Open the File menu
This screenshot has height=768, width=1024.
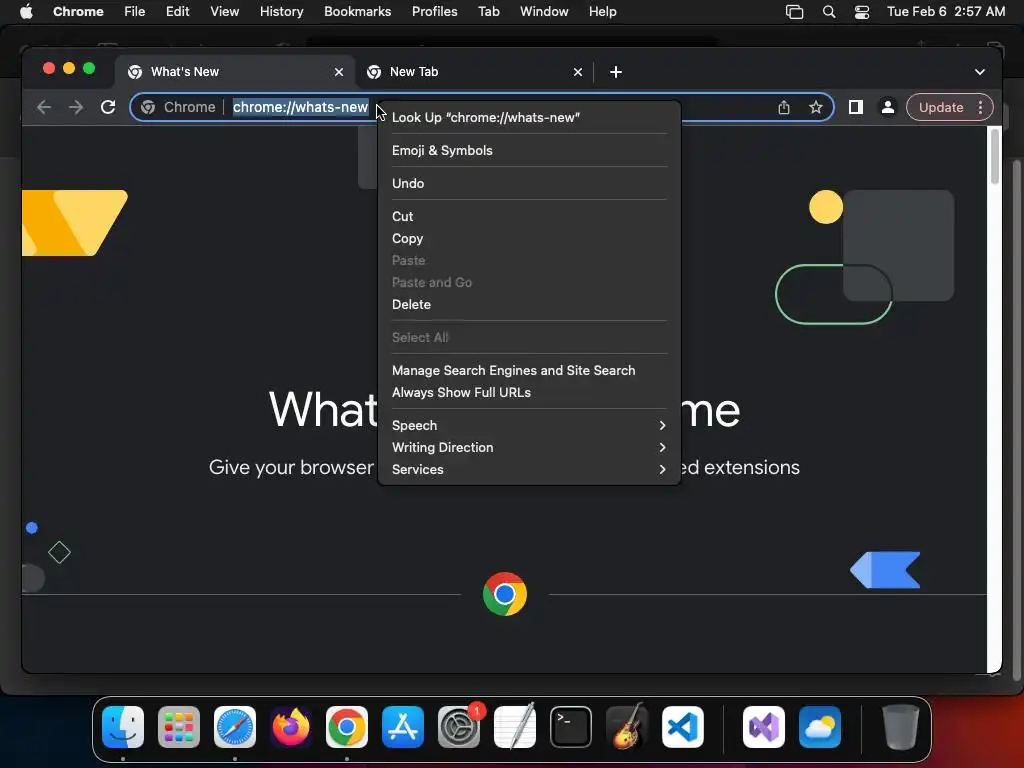[135, 12]
